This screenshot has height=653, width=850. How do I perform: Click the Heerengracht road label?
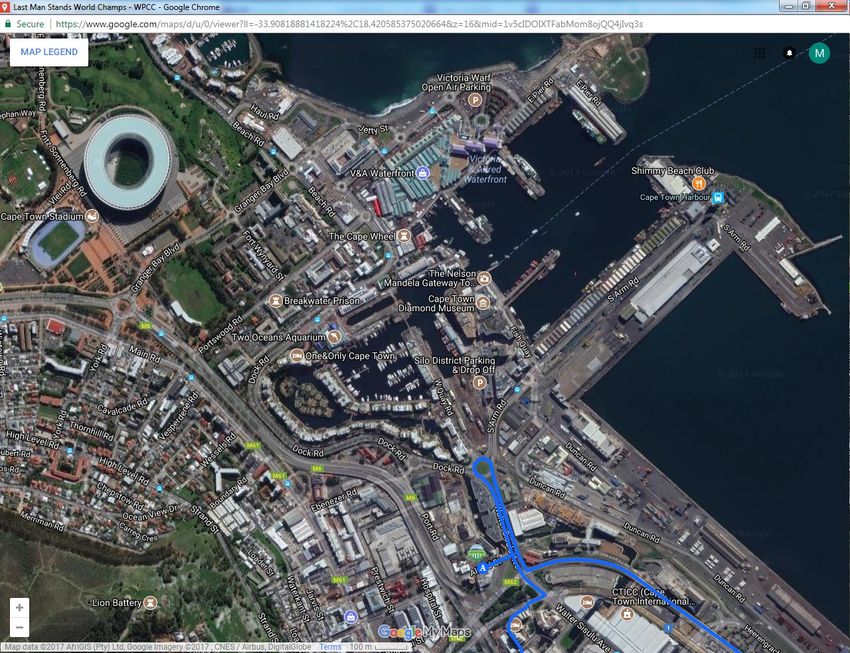tap(762, 639)
